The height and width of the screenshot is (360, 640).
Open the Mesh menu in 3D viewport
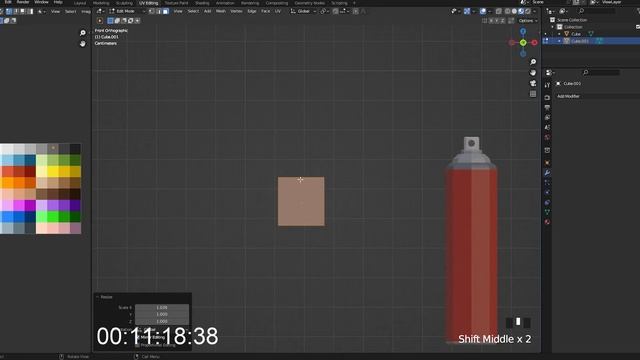[x=221, y=11]
